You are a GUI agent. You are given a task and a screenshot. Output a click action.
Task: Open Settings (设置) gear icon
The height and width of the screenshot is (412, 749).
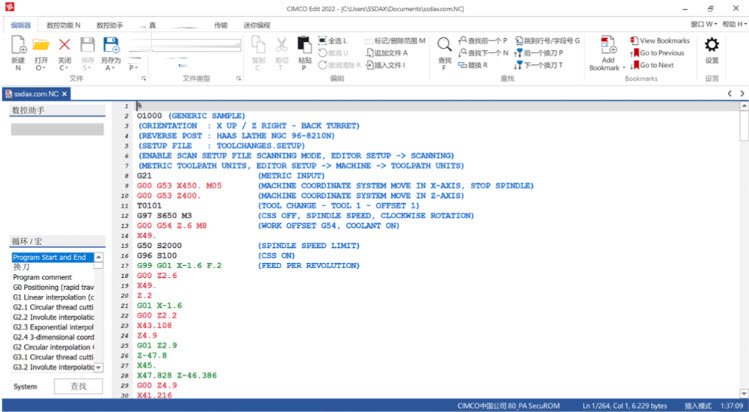point(712,45)
